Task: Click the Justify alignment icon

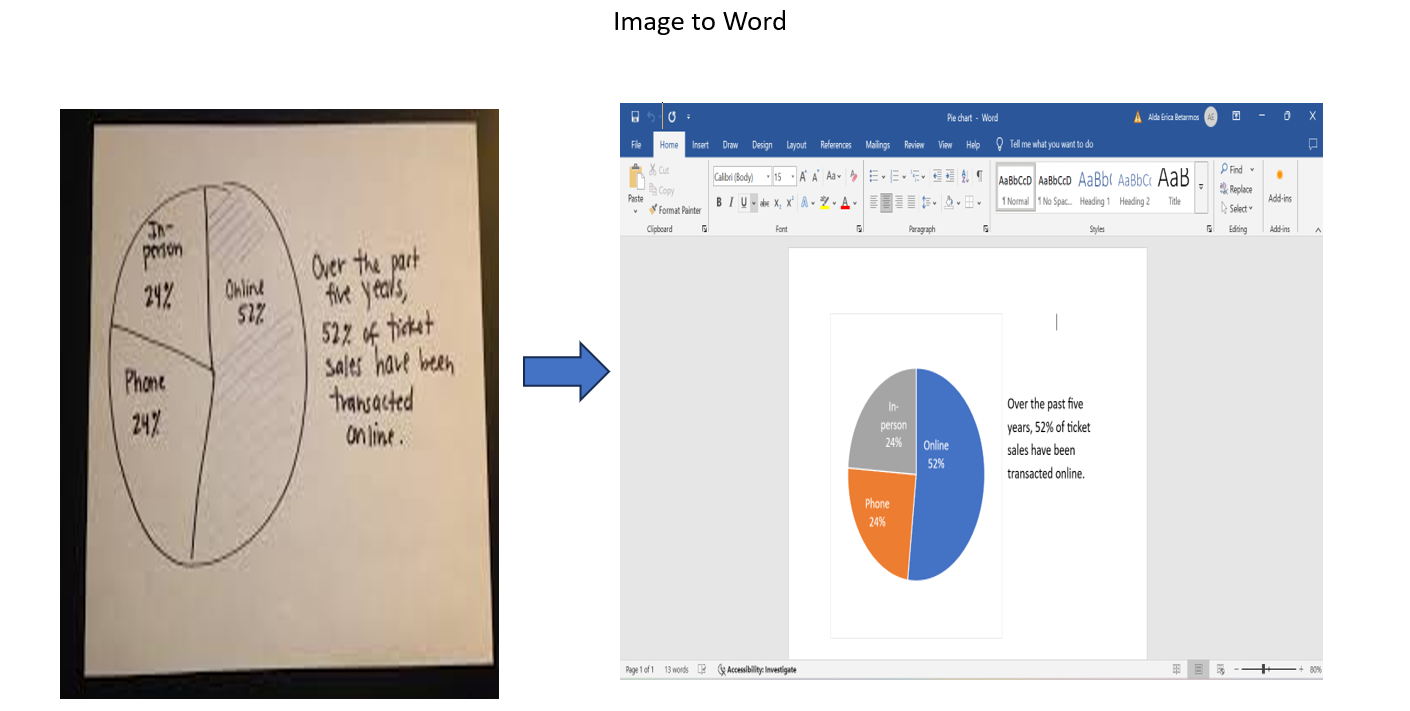Action: 910,203
